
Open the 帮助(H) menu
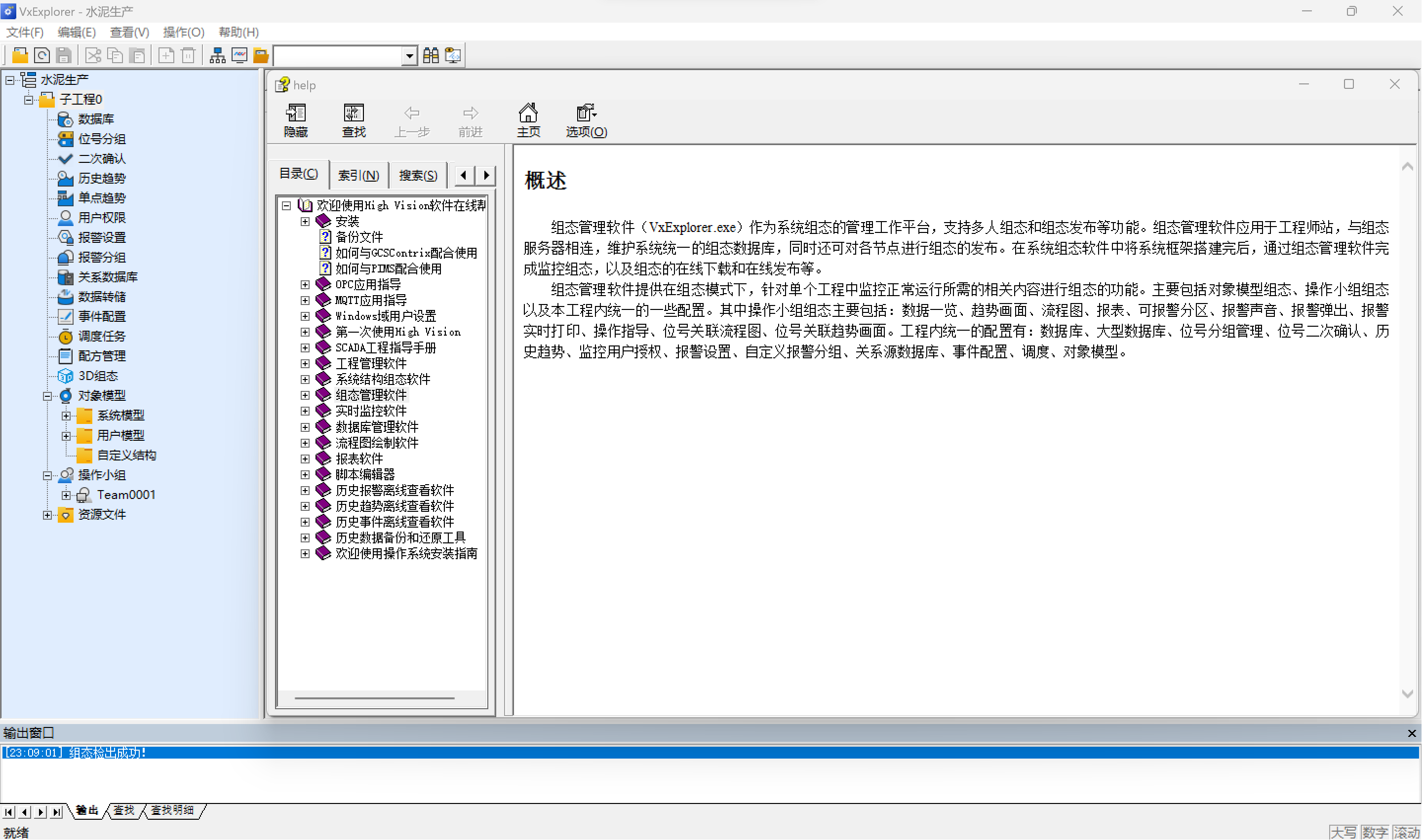tap(238, 32)
